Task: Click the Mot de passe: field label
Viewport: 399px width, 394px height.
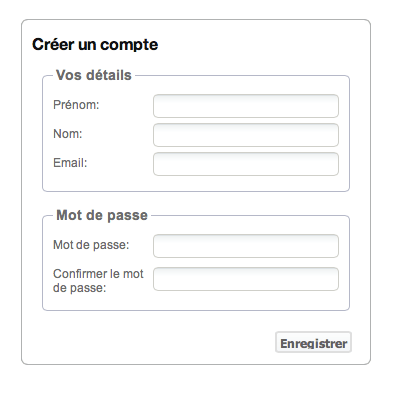Action: coord(91,245)
